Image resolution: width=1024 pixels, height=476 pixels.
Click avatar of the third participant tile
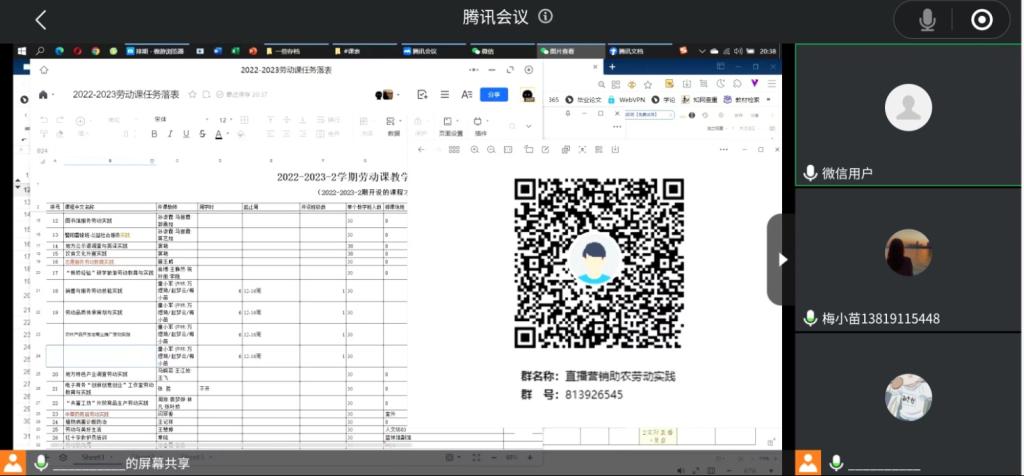point(908,397)
